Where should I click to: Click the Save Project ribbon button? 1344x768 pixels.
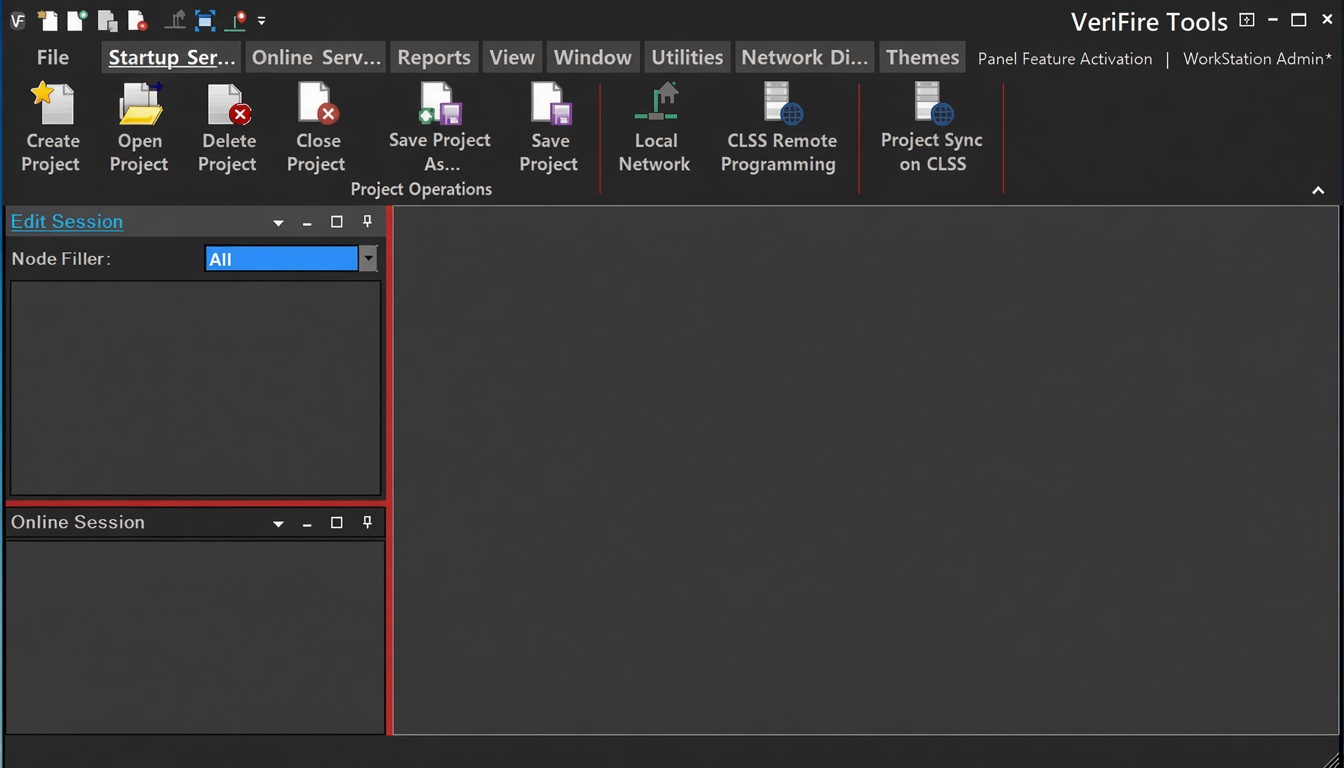pos(549,128)
